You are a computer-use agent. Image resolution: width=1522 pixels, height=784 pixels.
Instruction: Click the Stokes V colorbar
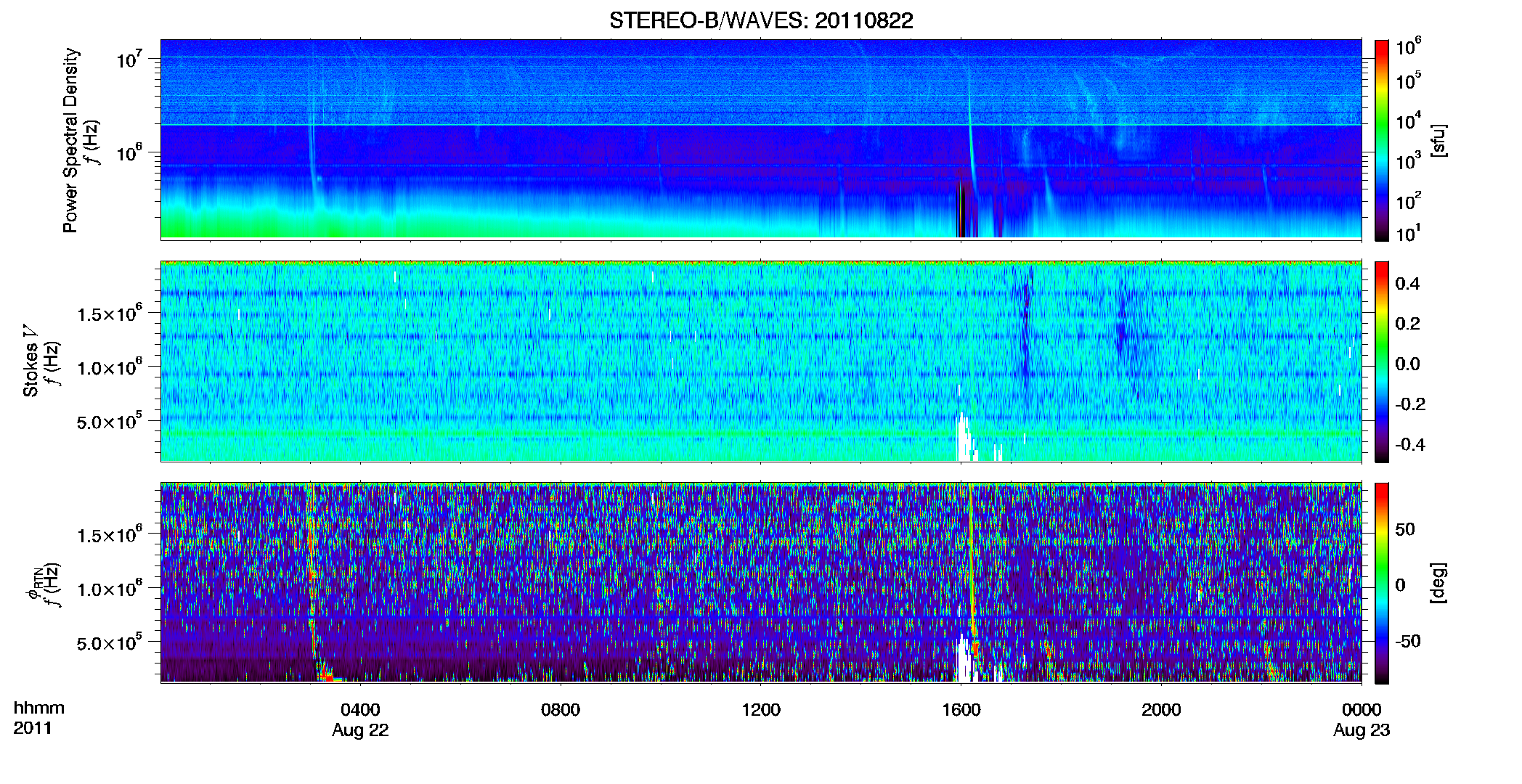(1382, 362)
